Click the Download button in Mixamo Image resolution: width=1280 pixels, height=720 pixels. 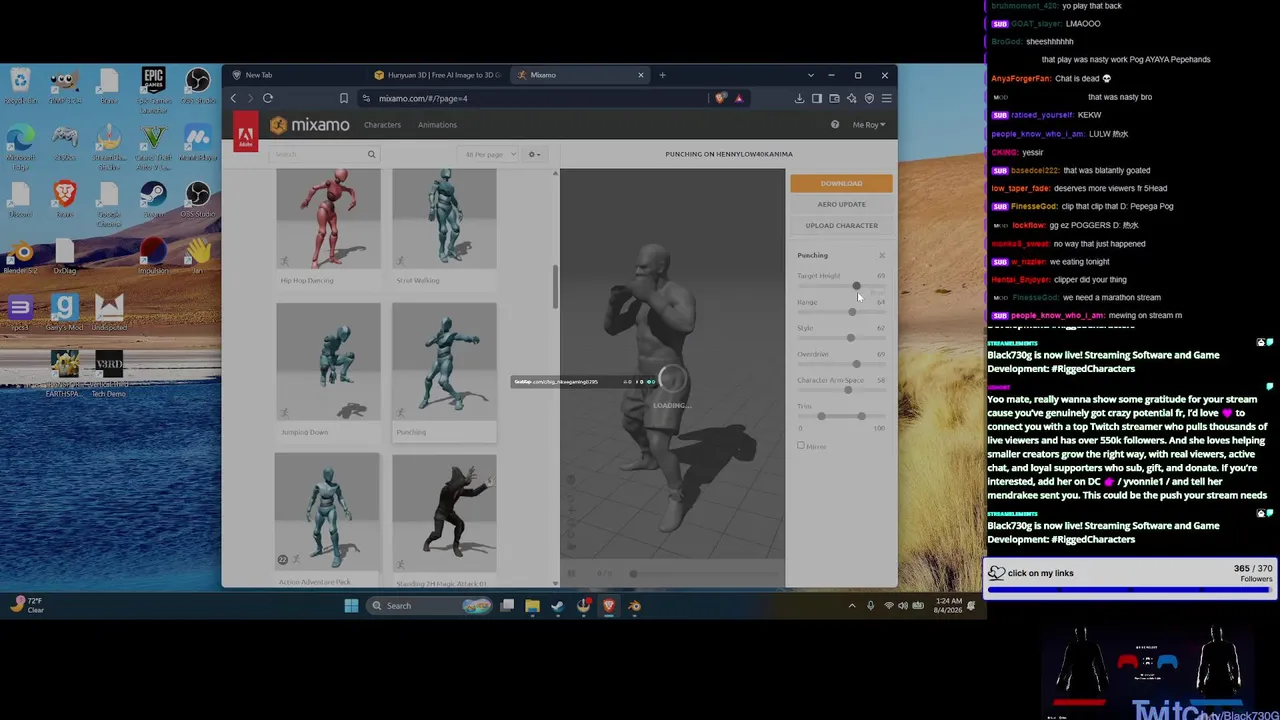[x=841, y=183]
